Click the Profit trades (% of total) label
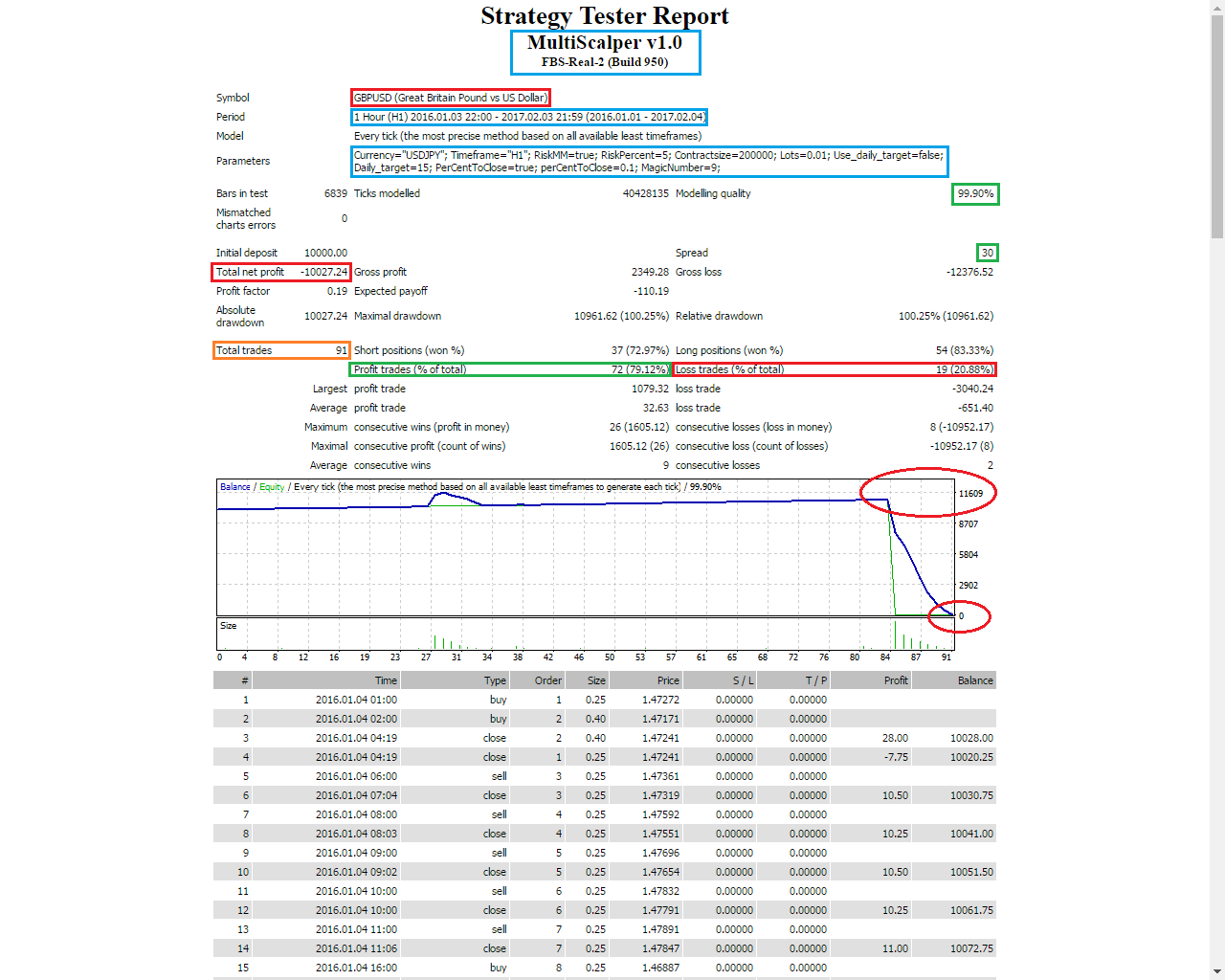Image resolution: width=1225 pixels, height=980 pixels. coord(410,369)
